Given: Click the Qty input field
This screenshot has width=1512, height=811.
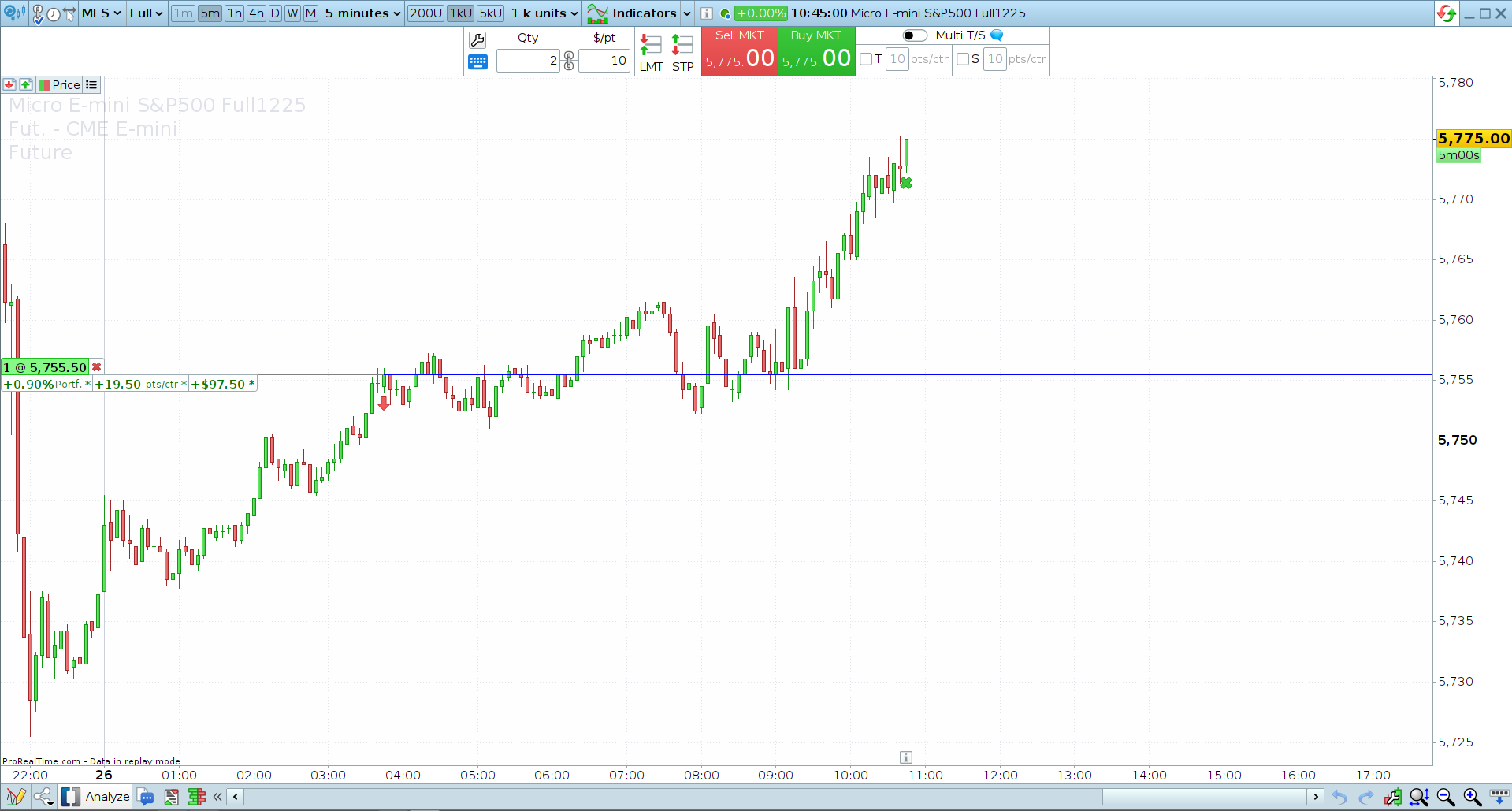Looking at the screenshot, I should 528,61.
